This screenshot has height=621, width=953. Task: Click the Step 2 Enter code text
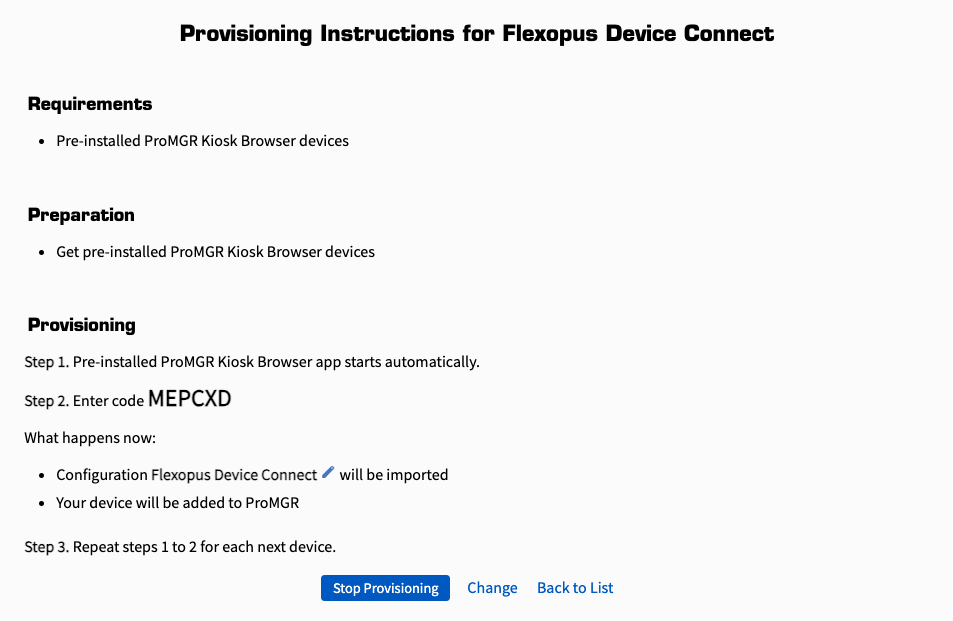85,401
